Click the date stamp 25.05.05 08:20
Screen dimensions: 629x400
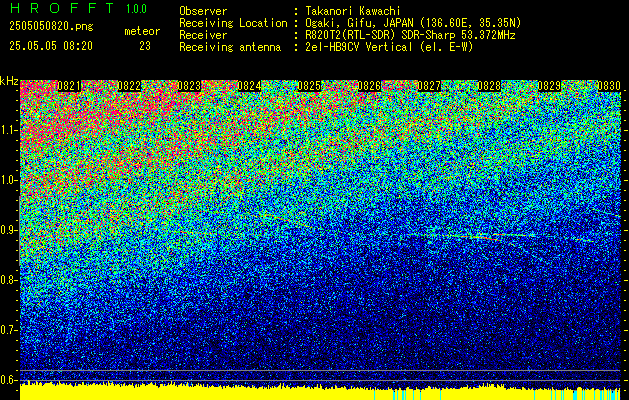tap(51, 46)
